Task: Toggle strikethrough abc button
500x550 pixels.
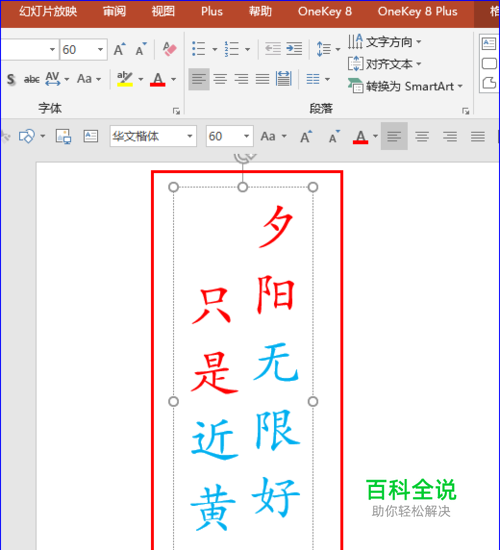Action: click(x=32, y=79)
